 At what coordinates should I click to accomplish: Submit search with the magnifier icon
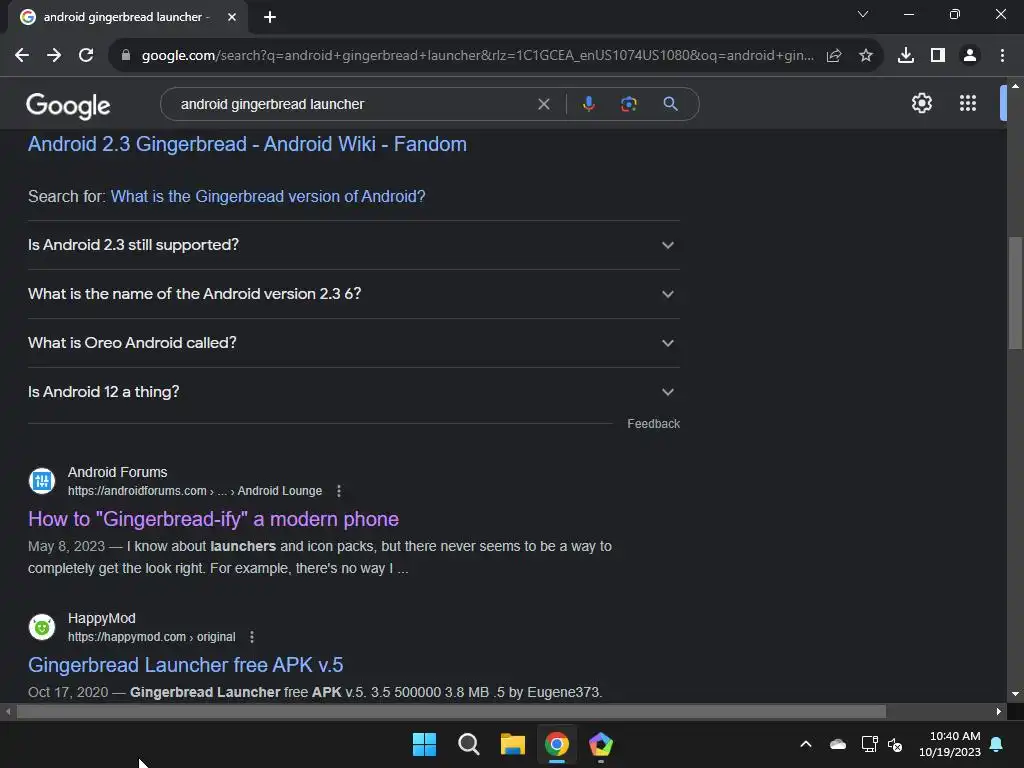point(671,104)
